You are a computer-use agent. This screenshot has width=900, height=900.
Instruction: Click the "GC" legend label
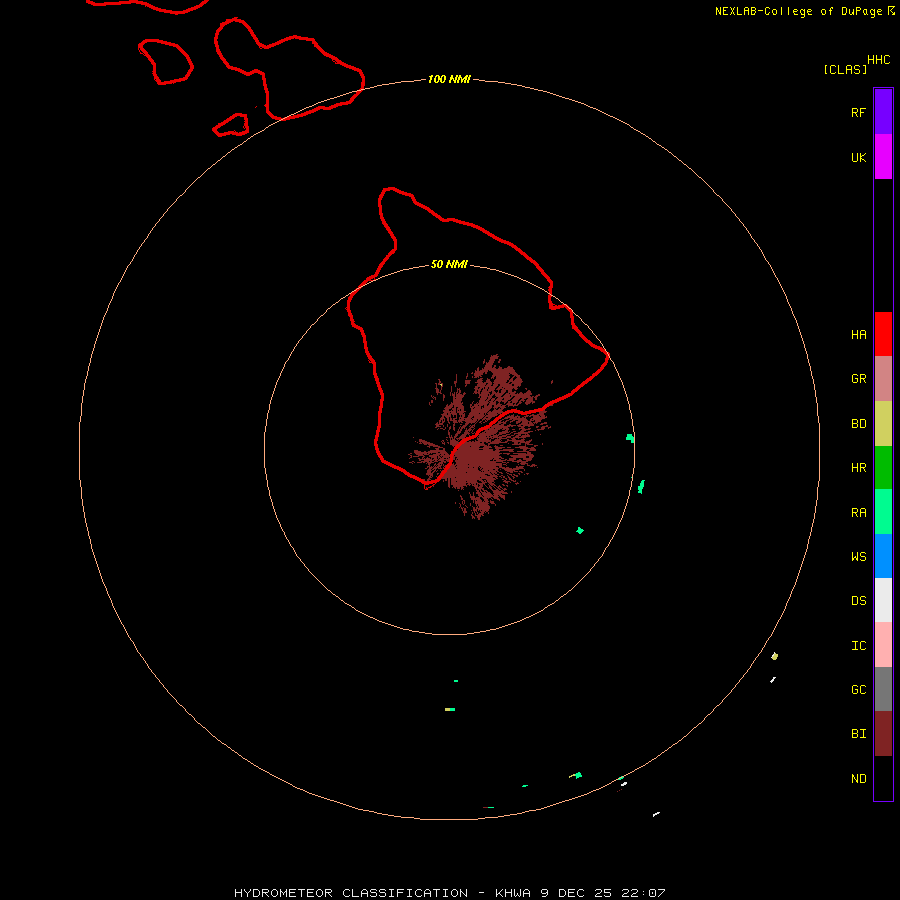858,690
